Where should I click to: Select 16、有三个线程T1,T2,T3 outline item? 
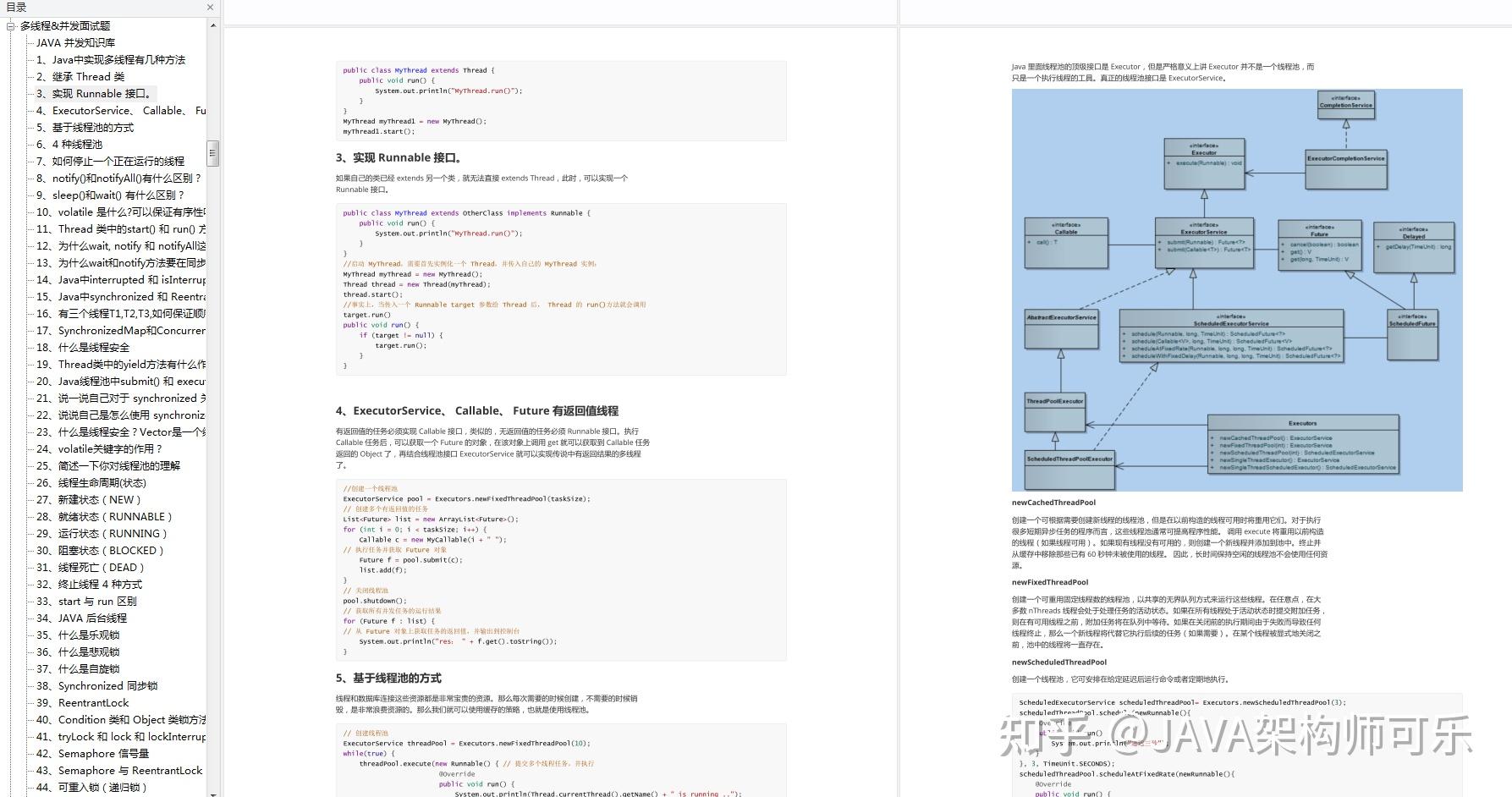[120, 314]
